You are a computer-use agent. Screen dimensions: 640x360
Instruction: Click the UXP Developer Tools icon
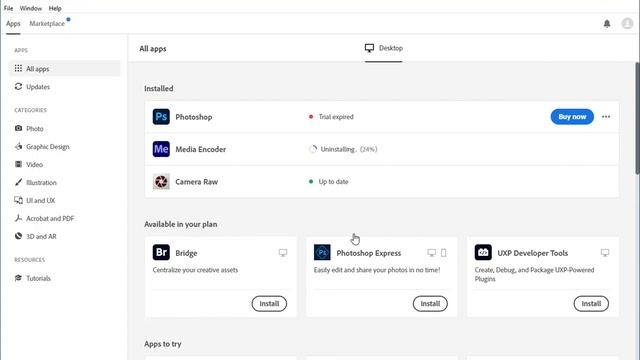tap(483, 252)
